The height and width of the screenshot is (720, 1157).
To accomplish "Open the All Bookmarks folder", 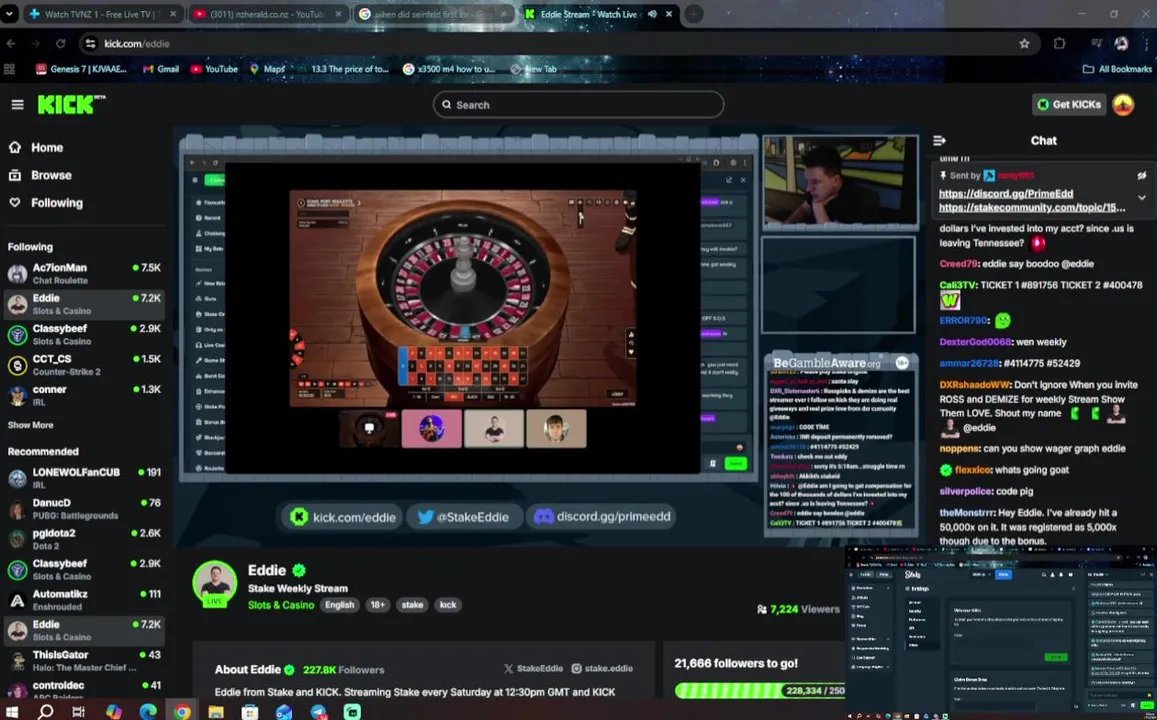I will (1117, 69).
